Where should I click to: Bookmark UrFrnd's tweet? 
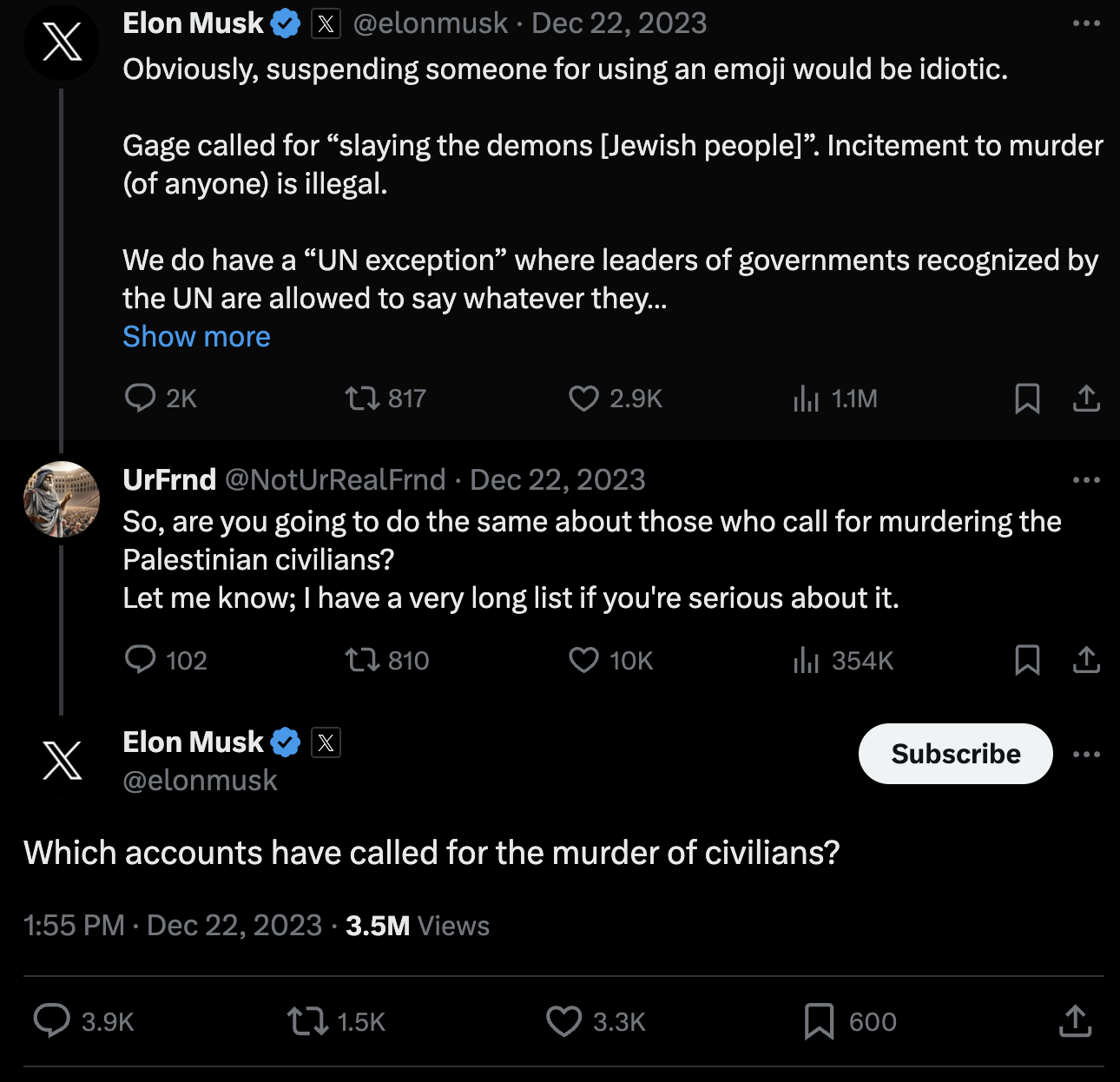1027,660
